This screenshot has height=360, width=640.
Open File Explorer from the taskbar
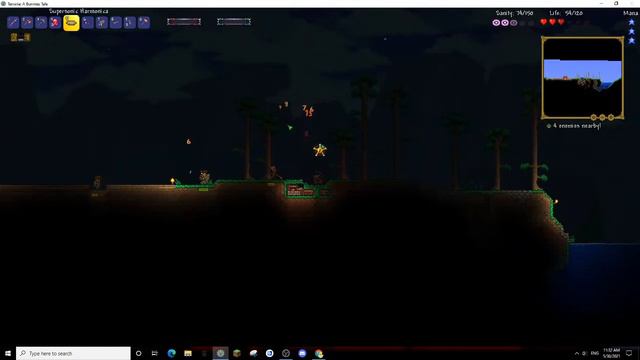(x=188, y=353)
